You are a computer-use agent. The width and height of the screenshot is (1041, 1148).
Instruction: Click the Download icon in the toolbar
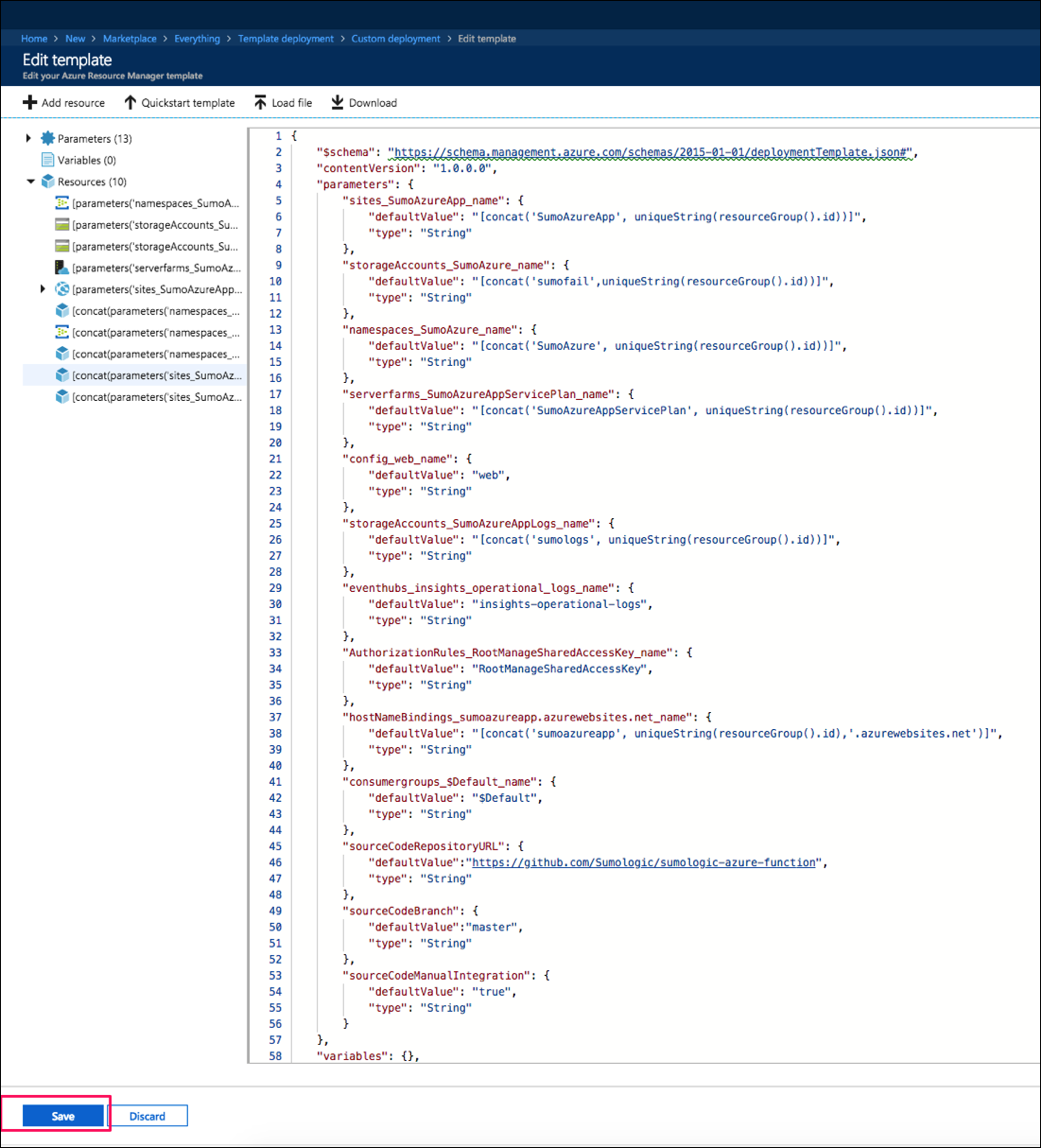337,102
